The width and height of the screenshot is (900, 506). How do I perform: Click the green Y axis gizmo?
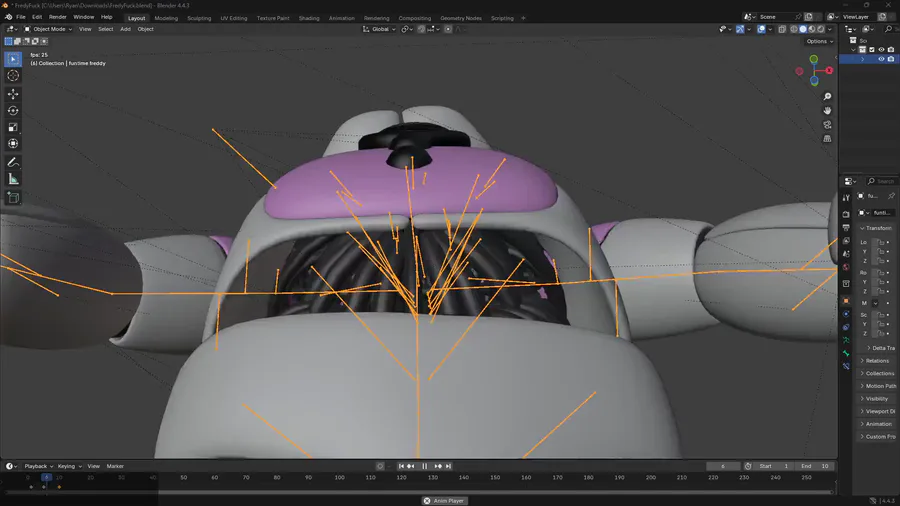[813, 59]
